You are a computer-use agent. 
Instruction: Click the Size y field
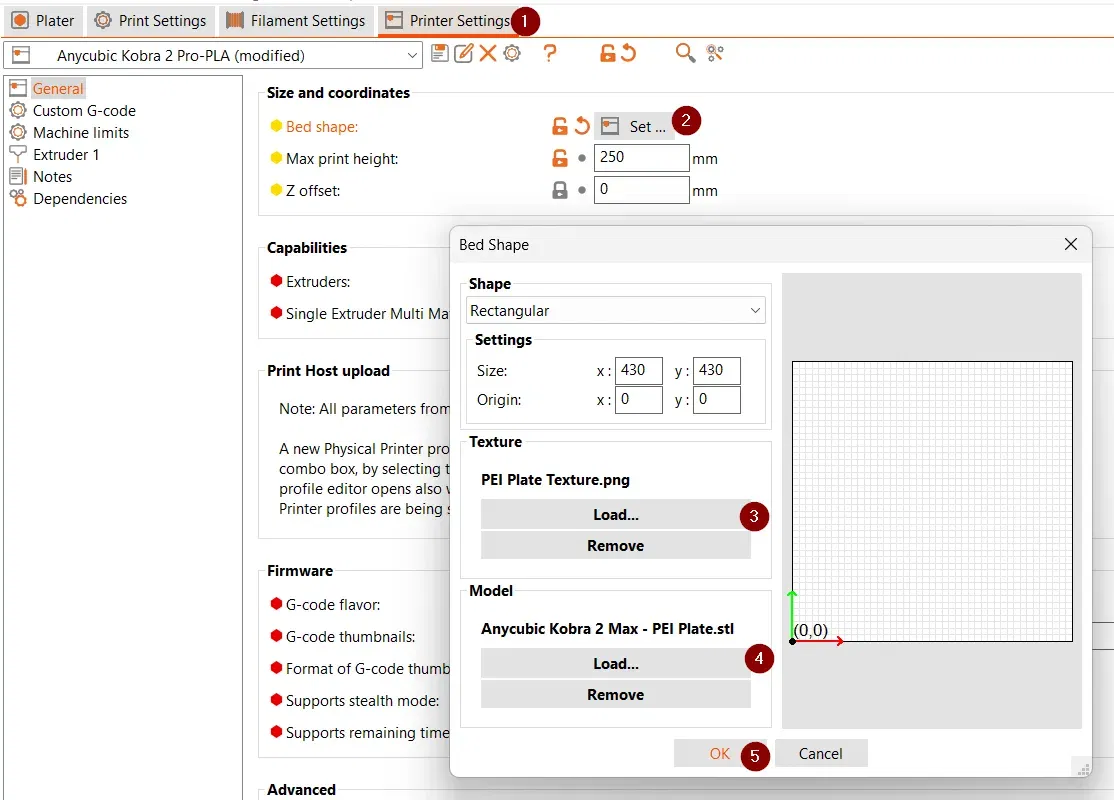(x=717, y=371)
